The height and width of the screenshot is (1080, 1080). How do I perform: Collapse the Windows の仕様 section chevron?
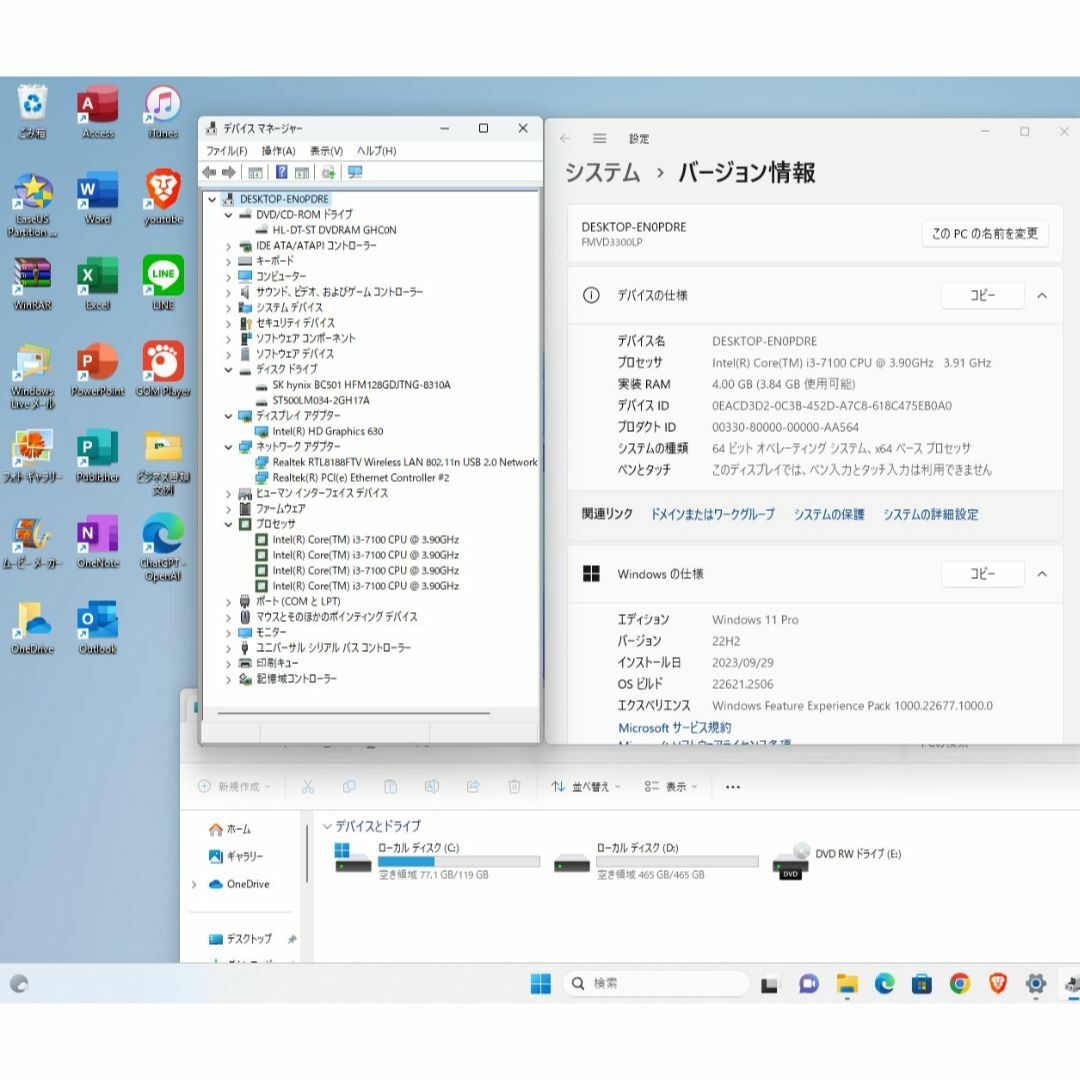1041,574
